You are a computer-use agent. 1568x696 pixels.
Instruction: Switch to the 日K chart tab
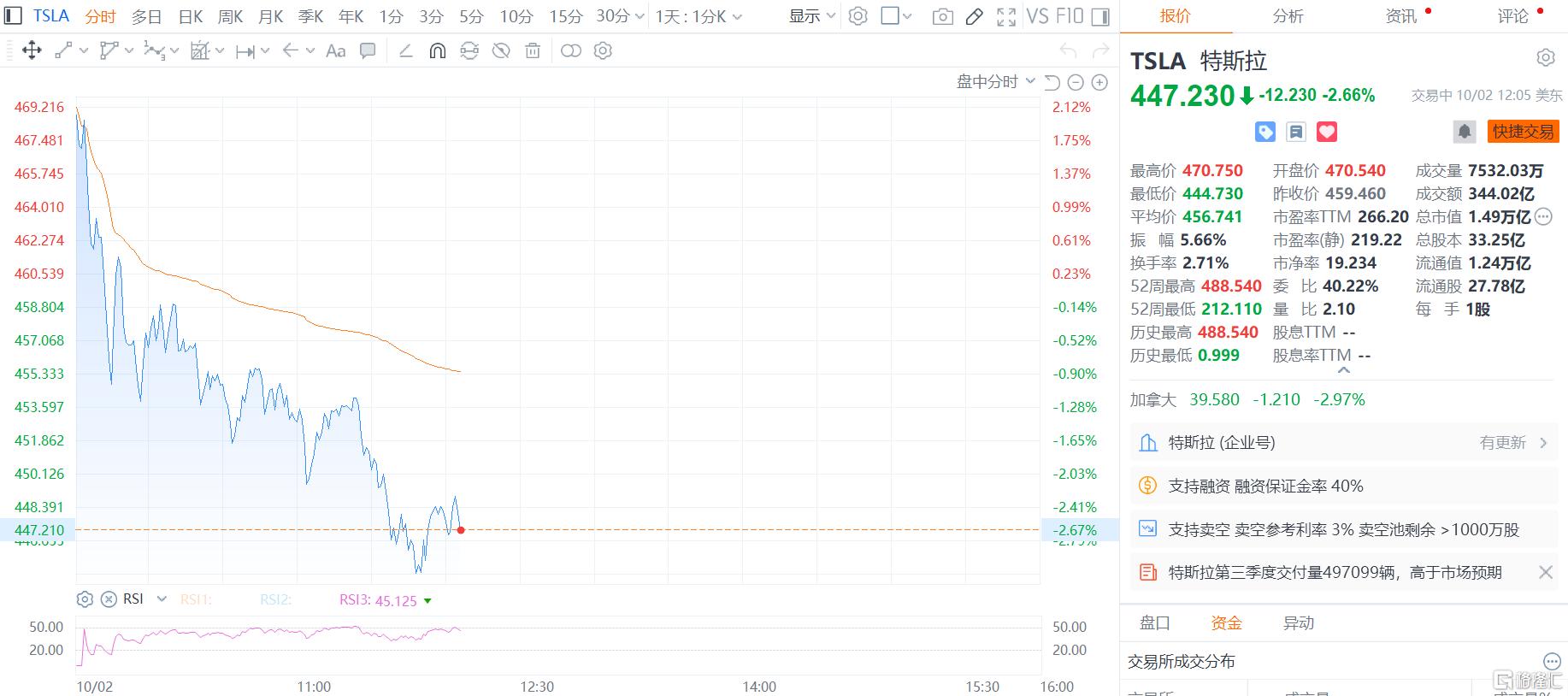pyautogui.click(x=191, y=16)
